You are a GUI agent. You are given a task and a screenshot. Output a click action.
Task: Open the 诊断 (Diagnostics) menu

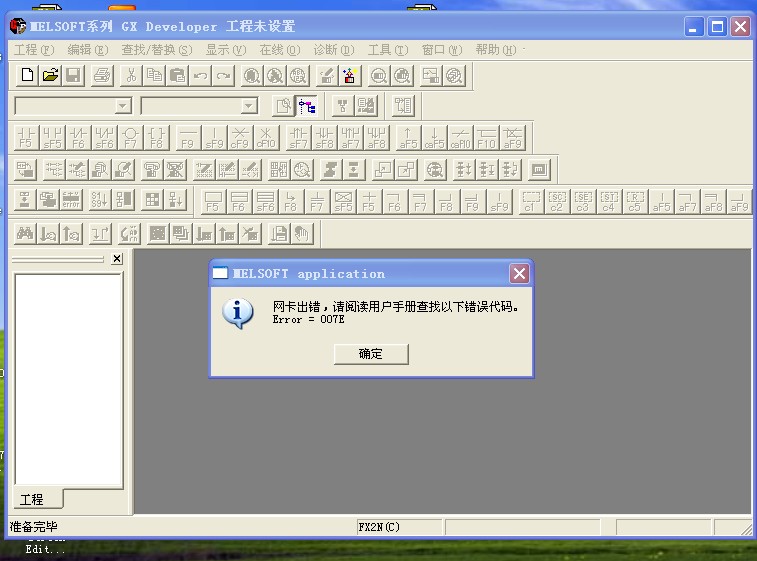333,50
